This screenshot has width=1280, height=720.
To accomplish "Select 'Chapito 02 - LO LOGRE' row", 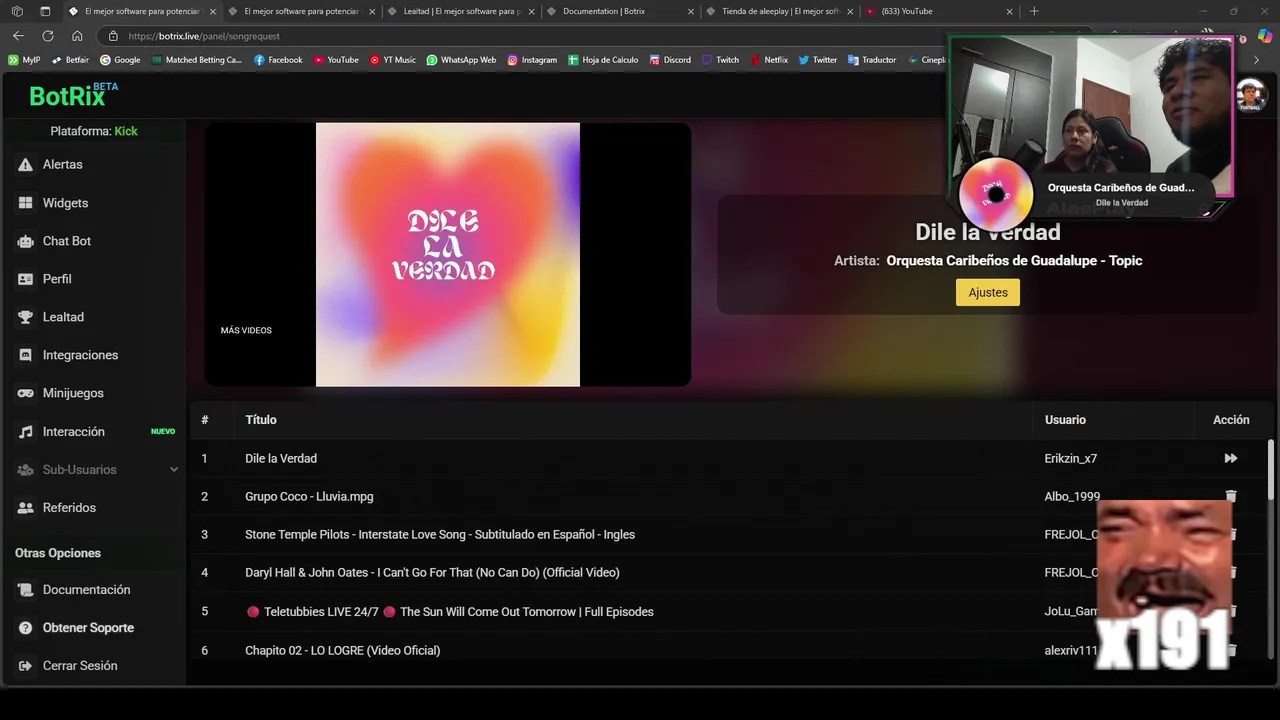I will coord(730,650).
